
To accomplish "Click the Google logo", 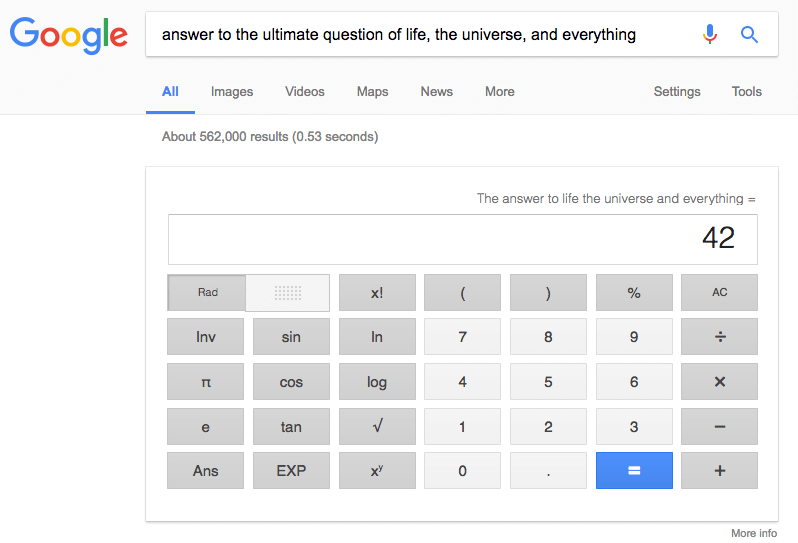I will pos(68,35).
